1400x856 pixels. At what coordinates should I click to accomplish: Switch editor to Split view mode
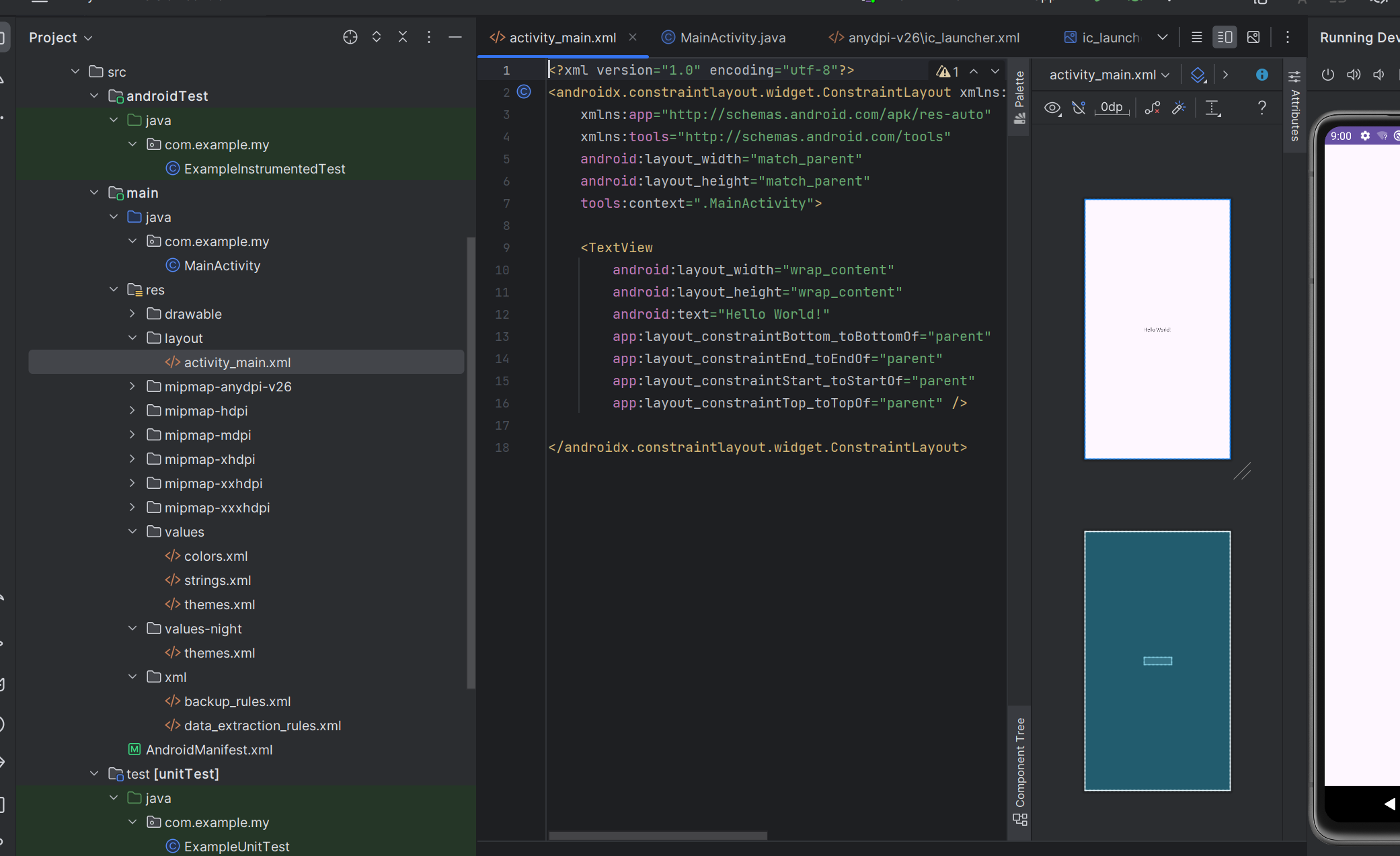click(1224, 37)
